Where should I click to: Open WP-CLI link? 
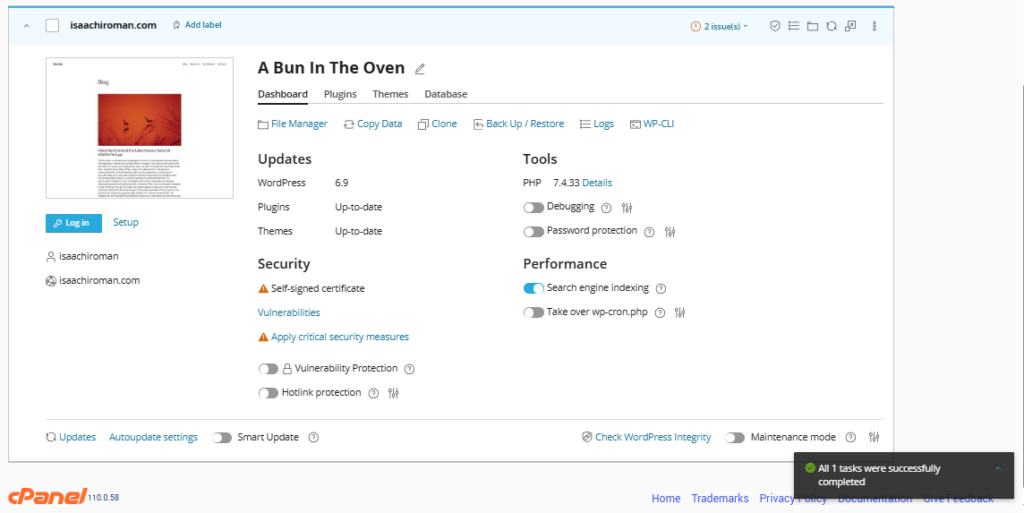coord(652,124)
